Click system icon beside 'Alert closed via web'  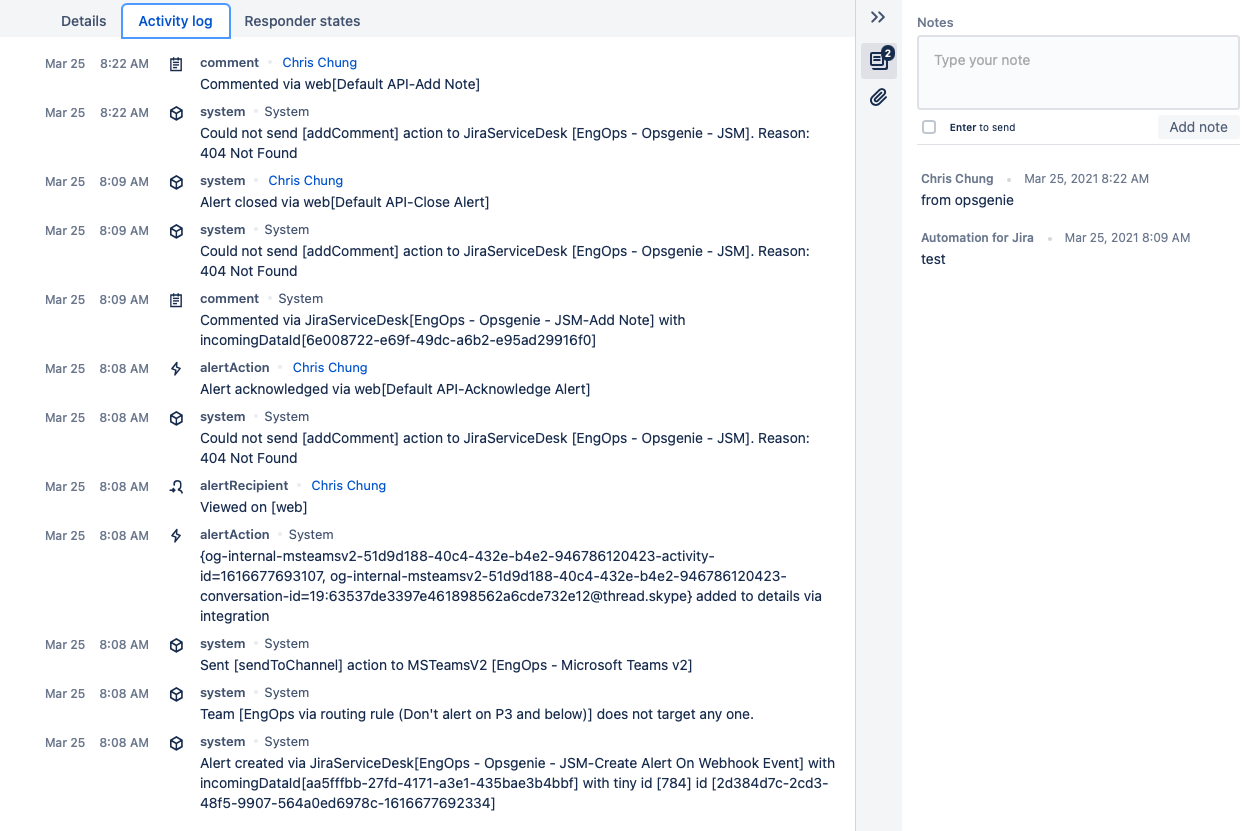pos(176,182)
